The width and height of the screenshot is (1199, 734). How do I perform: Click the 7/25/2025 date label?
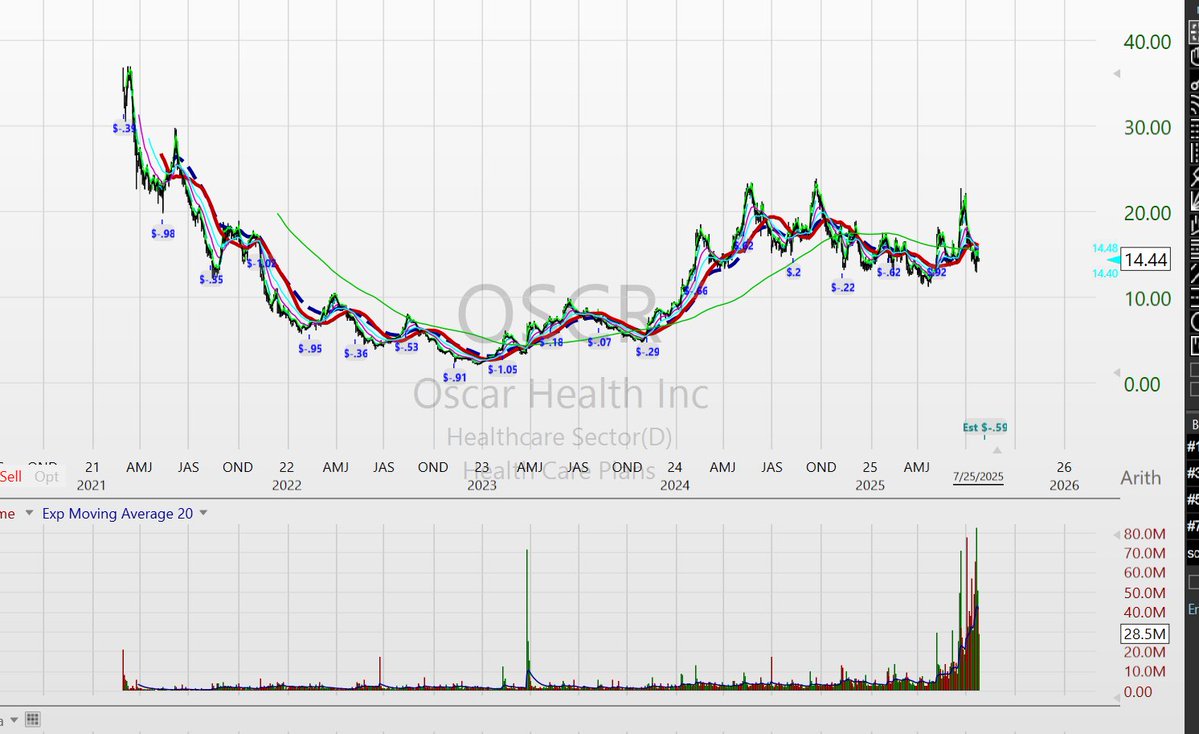978,476
